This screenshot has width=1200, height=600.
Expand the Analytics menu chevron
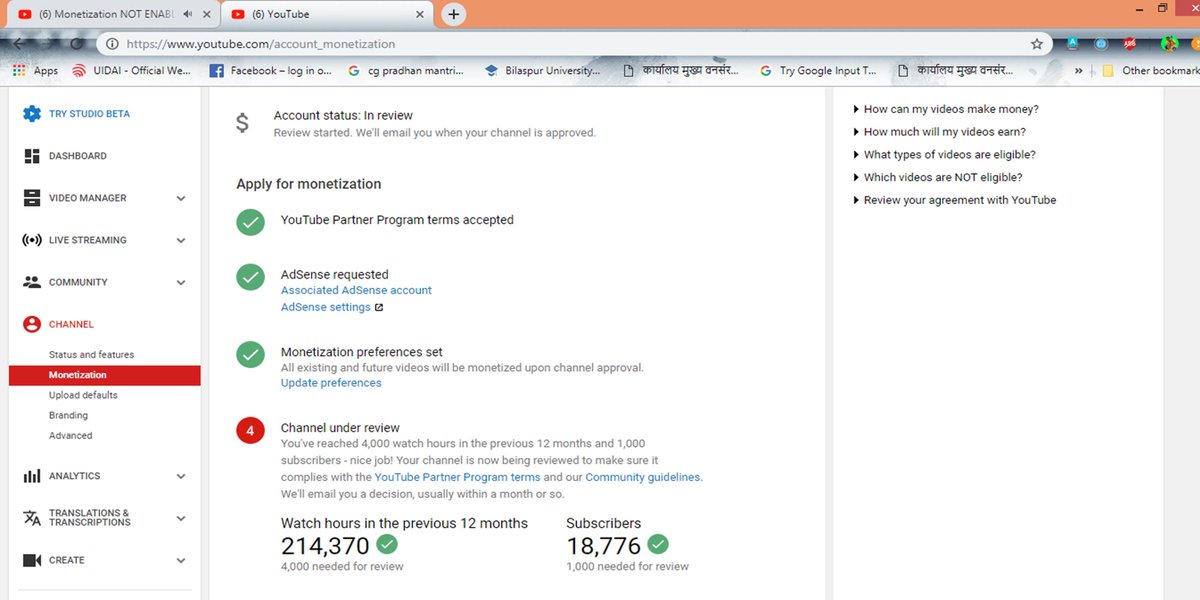pos(181,476)
